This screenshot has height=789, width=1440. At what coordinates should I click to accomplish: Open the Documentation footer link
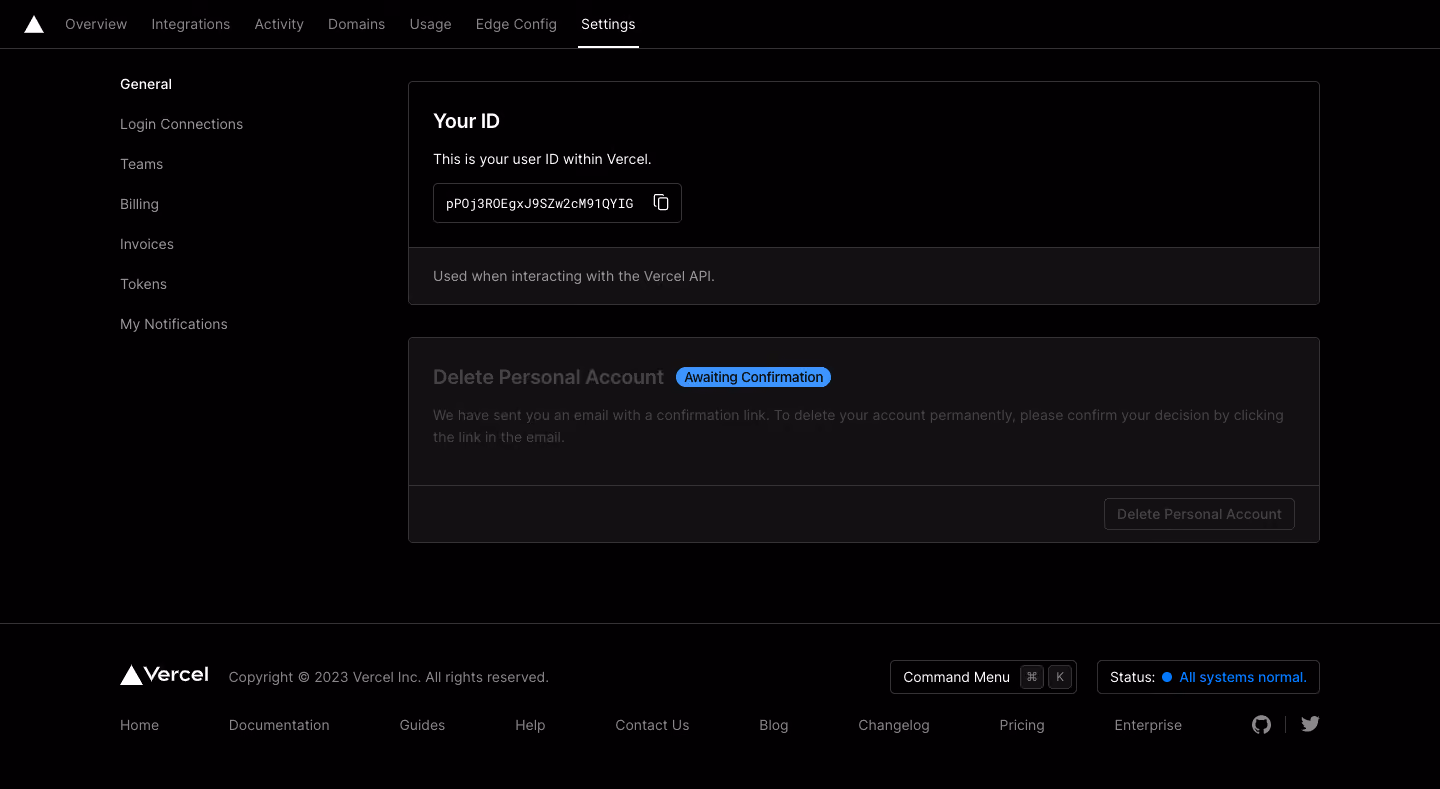click(279, 725)
